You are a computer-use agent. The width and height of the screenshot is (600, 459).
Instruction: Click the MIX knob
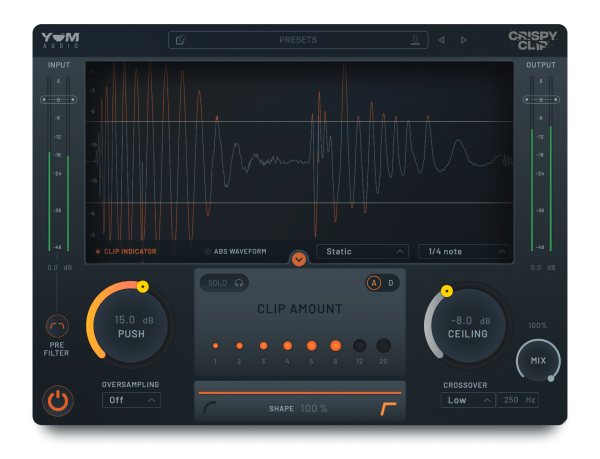pos(538,360)
